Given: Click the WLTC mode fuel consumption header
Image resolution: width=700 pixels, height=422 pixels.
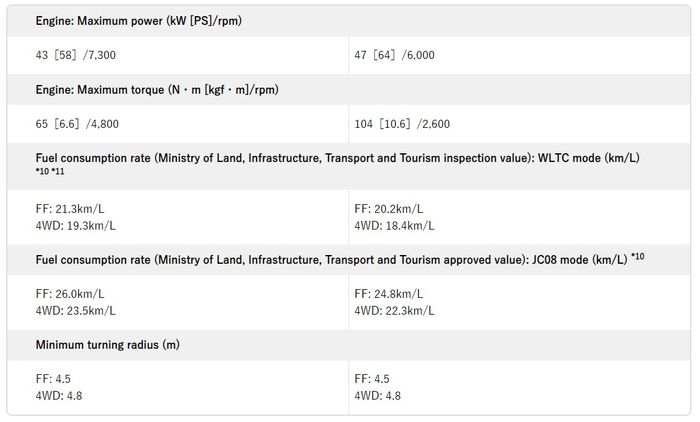Looking at the screenshot, I should 337,158.
